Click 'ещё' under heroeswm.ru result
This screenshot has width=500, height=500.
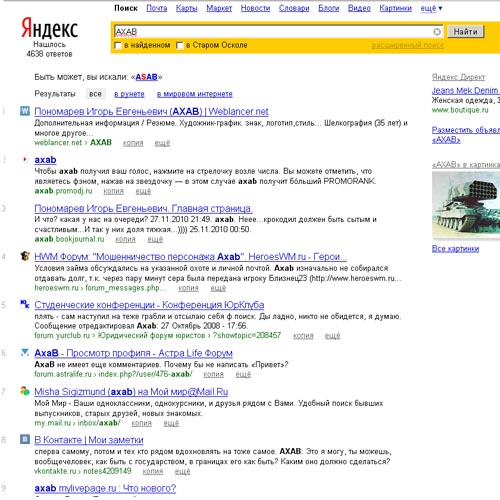coord(218,288)
